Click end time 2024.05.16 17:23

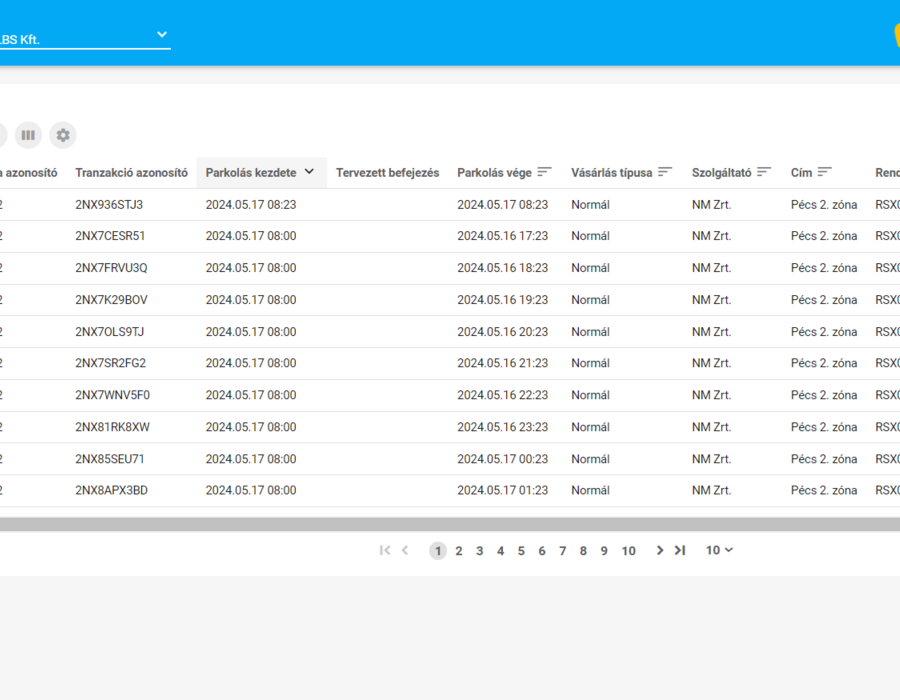click(503, 236)
